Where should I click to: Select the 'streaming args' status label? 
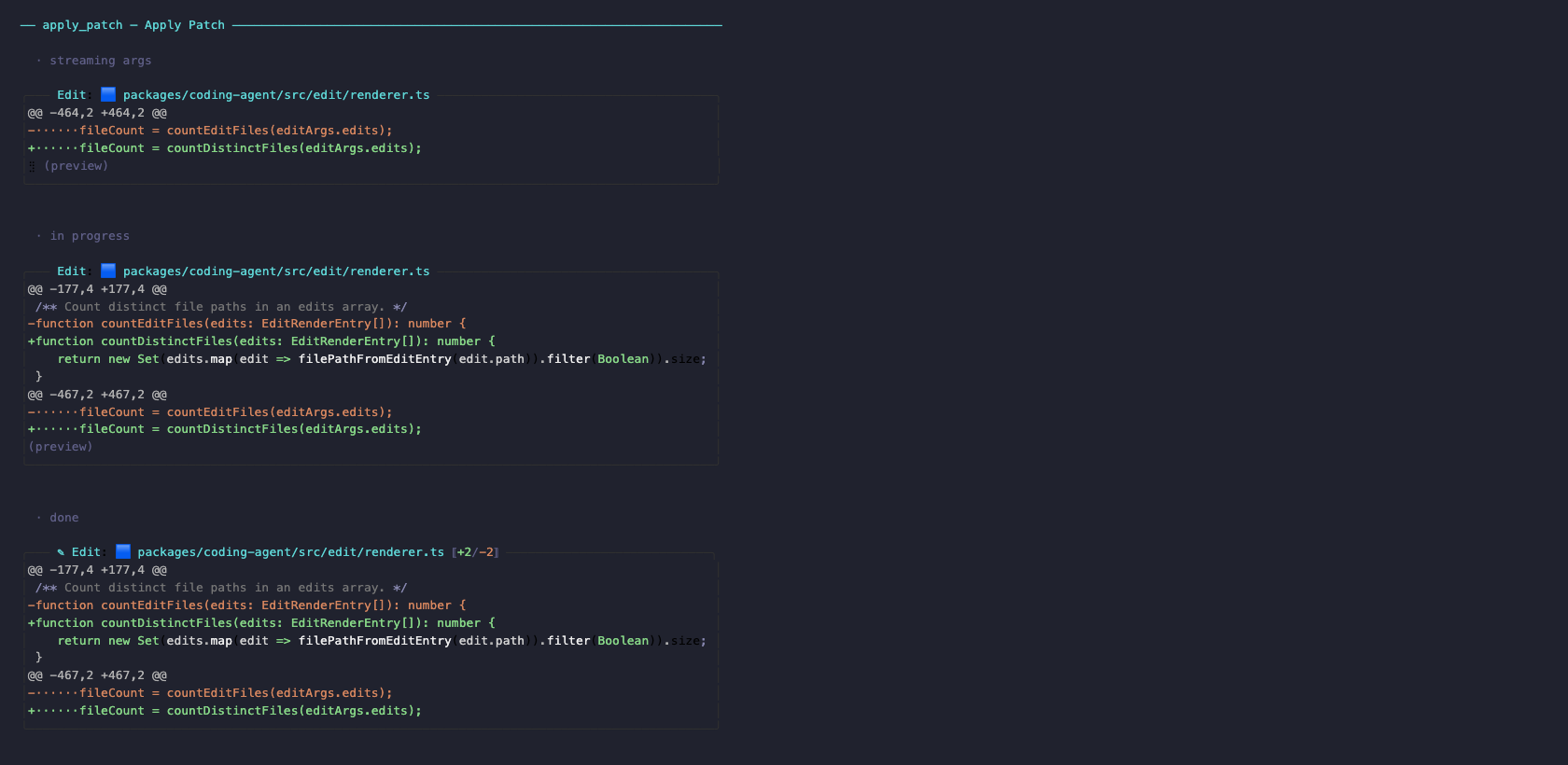101,61
